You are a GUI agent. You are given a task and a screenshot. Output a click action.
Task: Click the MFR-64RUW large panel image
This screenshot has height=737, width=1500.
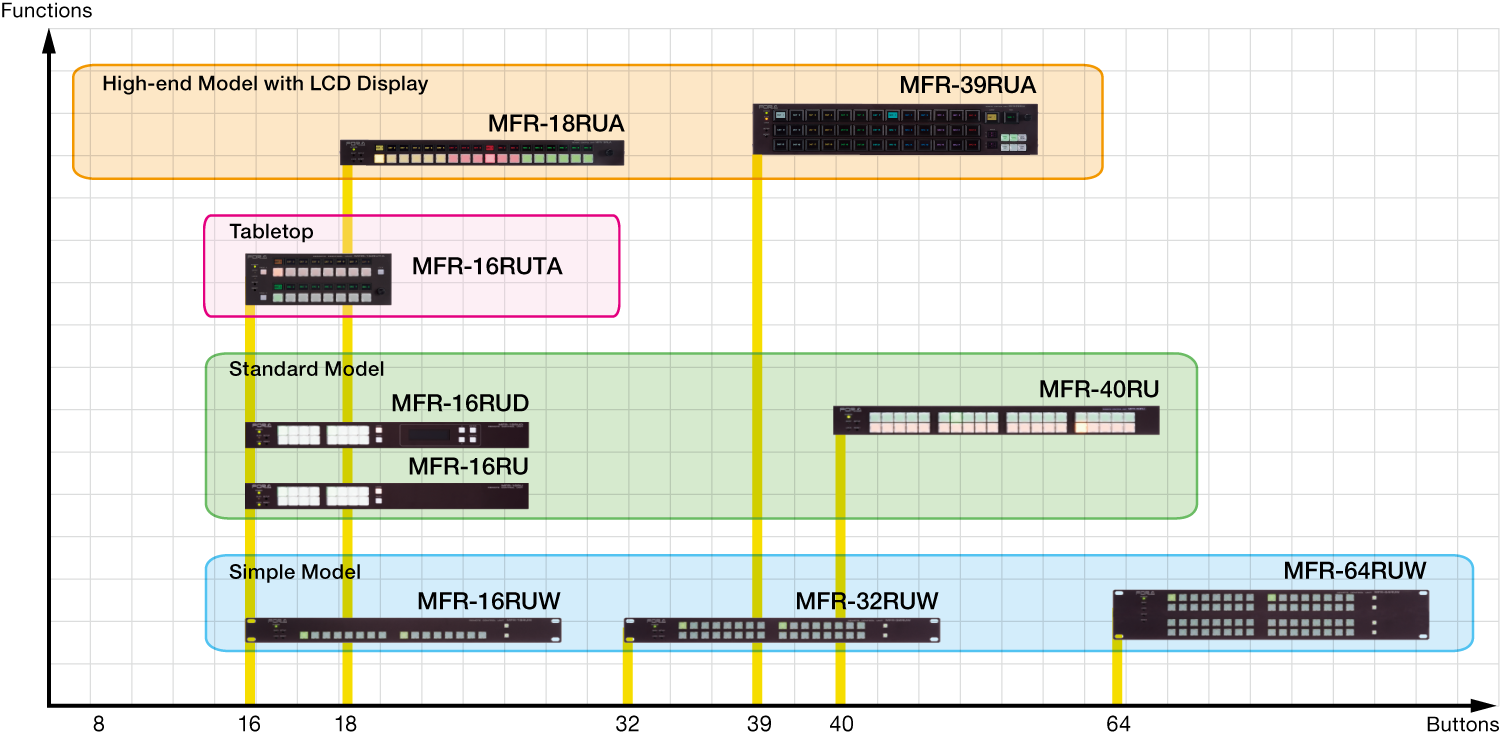tap(1270, 615)
